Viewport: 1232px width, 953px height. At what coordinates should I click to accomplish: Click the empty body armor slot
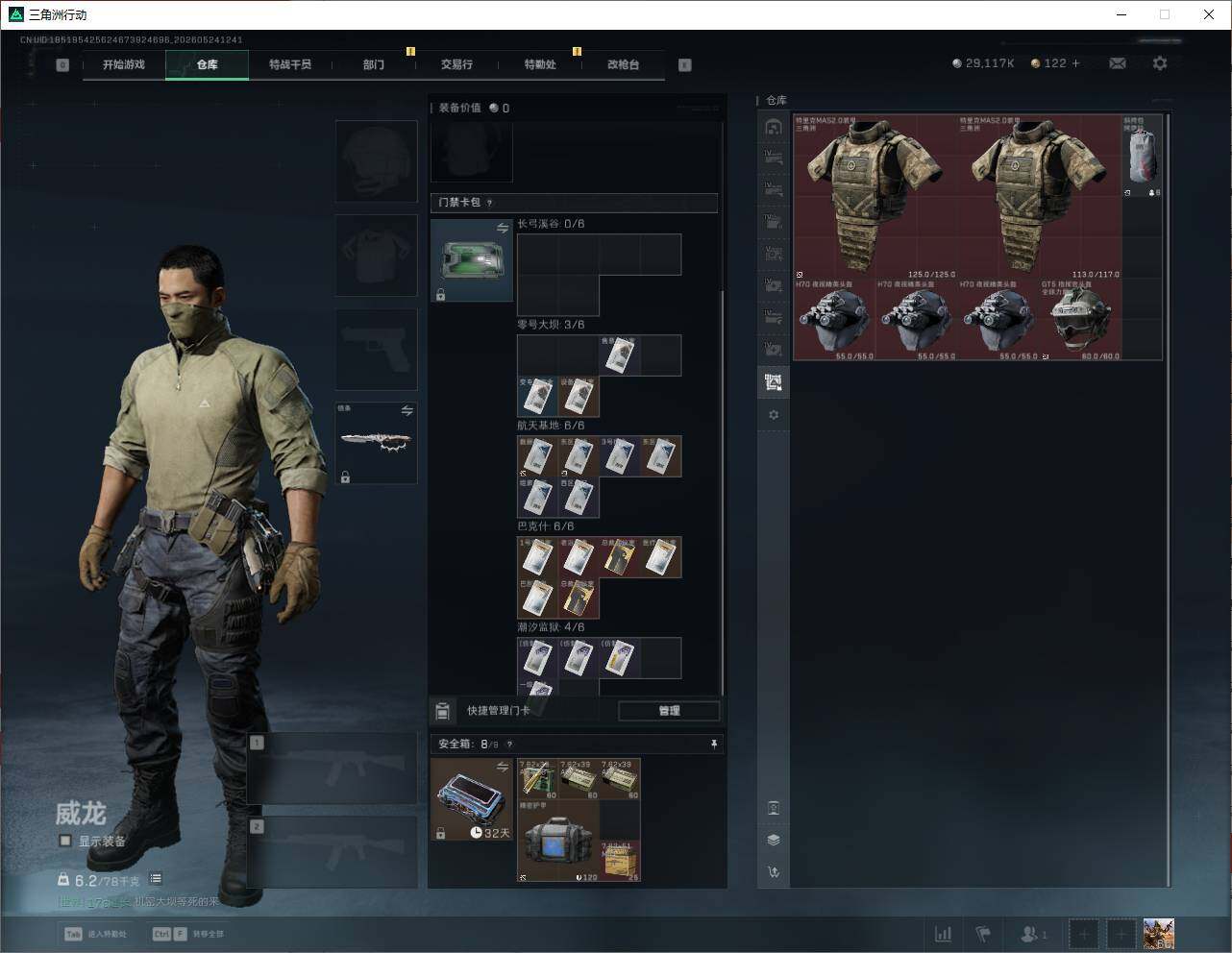[x=376, y=255]
